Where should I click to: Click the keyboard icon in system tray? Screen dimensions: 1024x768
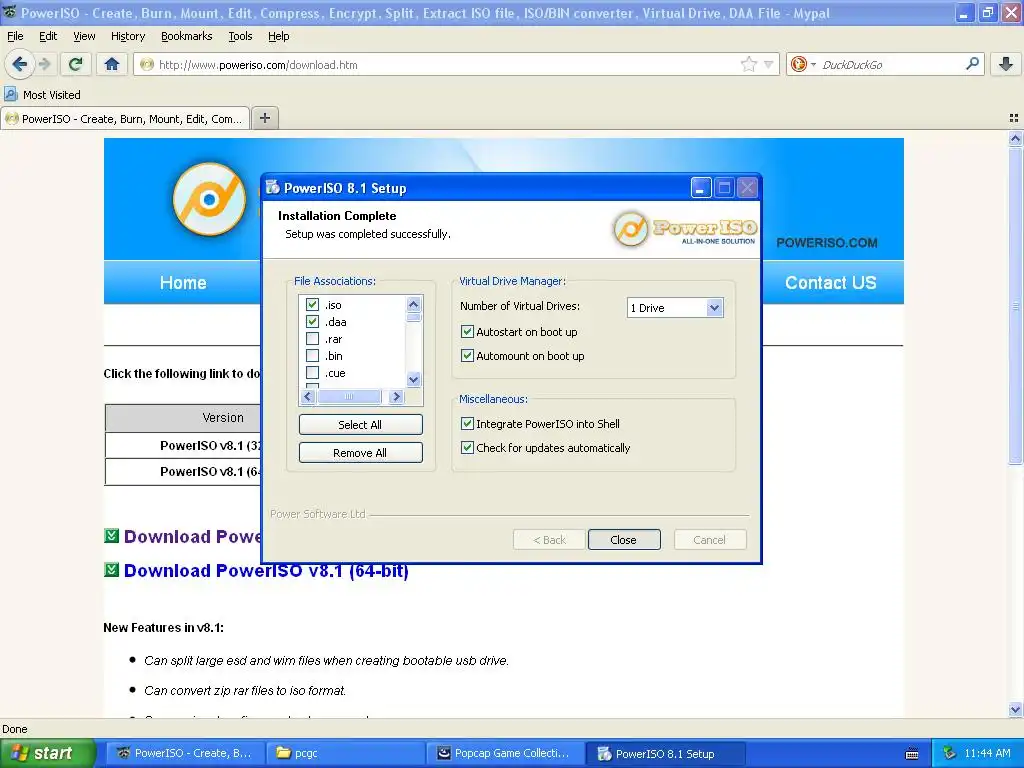pos(912,754)
